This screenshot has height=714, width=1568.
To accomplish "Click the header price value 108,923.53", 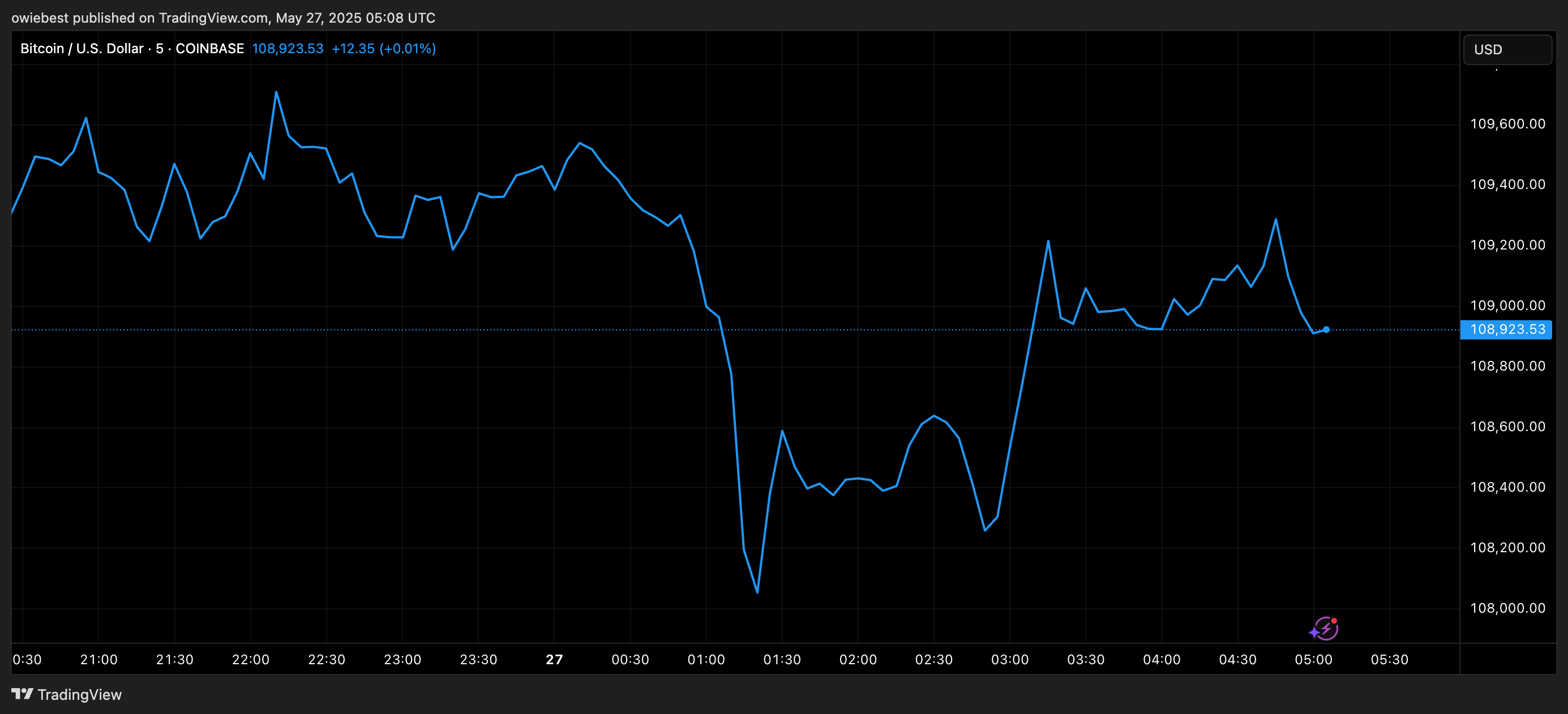I will click(x=288, y=49).
